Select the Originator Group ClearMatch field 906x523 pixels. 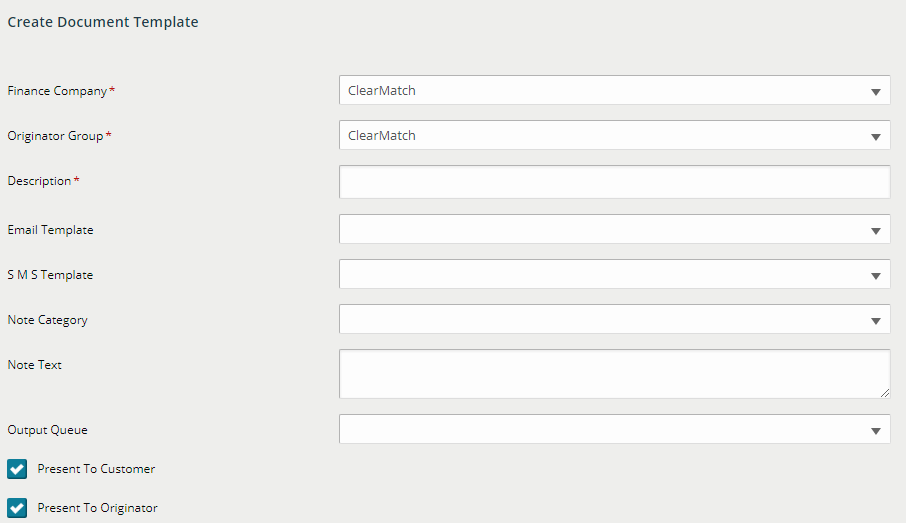(x=614, y=135)
